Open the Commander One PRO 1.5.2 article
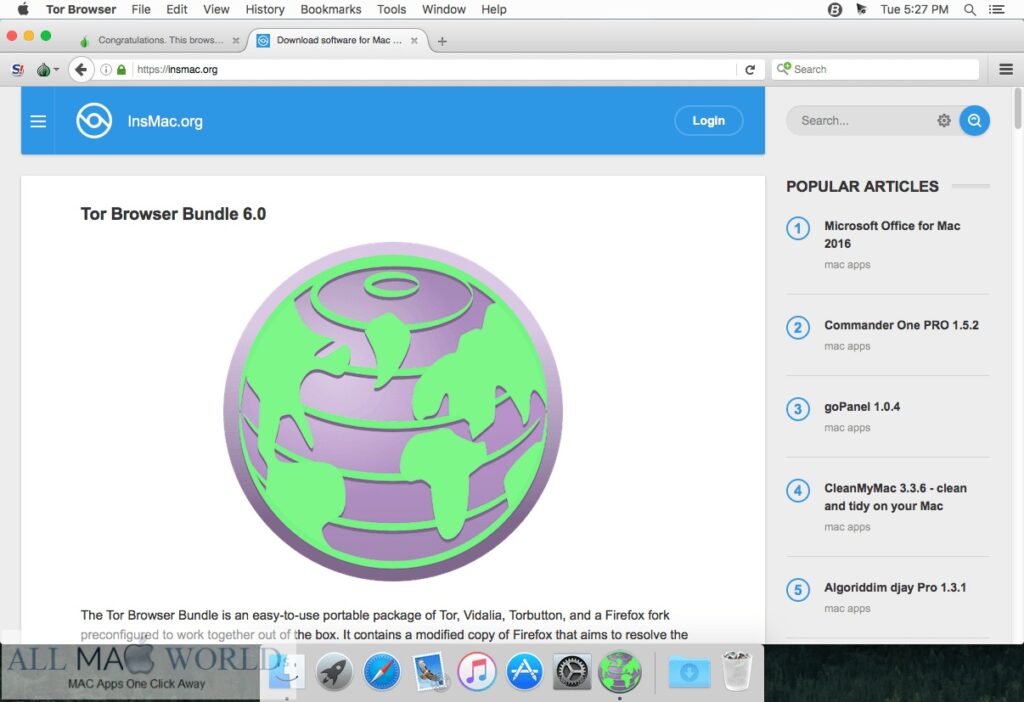Viewport: 1024px width, 702px height. pyautogui.click(x=901, y=325)
